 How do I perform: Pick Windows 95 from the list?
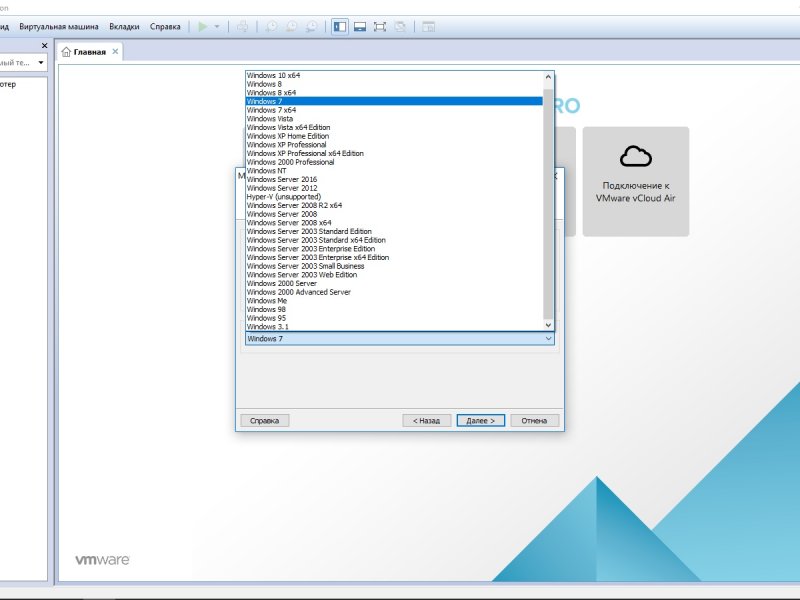point(394,318)
